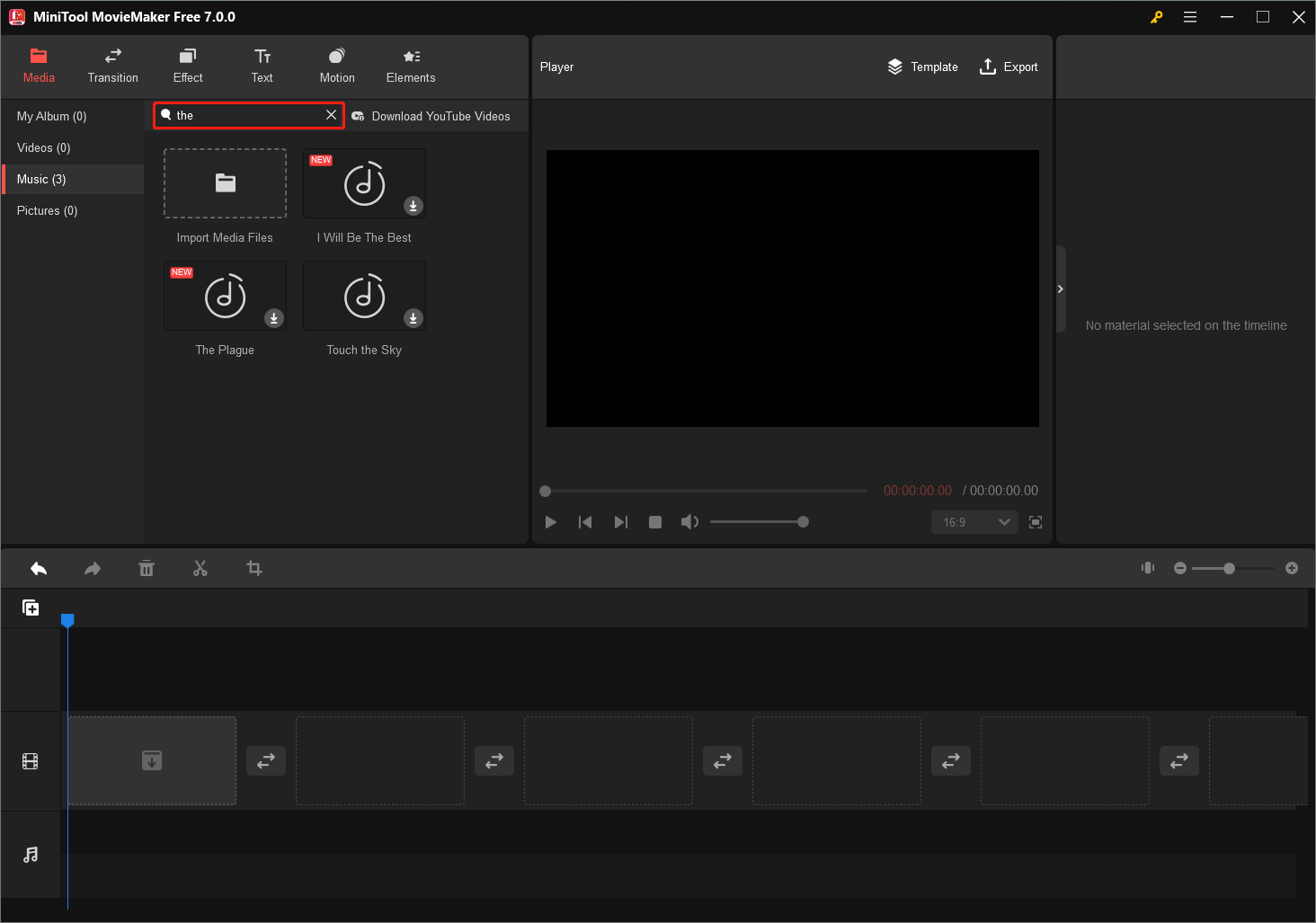Click the timeline zoom slider
Image resolution: width=1316 pixels, height=923 pixels.
pos(1232,568)
